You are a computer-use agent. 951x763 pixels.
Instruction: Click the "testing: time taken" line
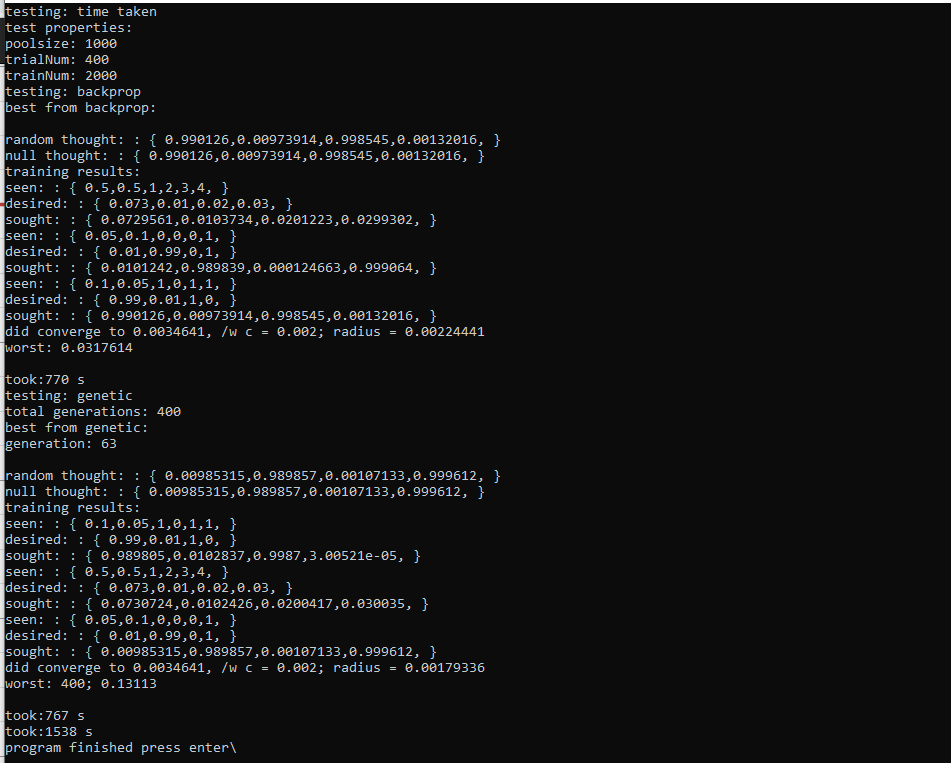[81, 12]
